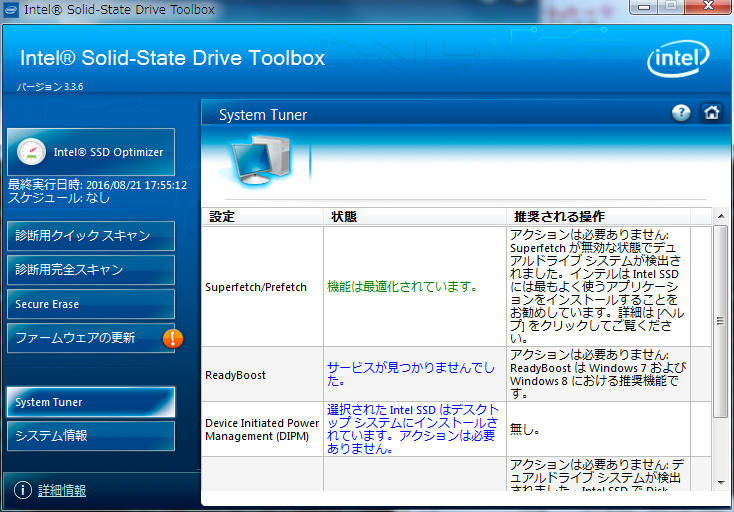Start 診断用完全スキャン
The height and width of the screenshot is (512, 734).
coord(91,270)
